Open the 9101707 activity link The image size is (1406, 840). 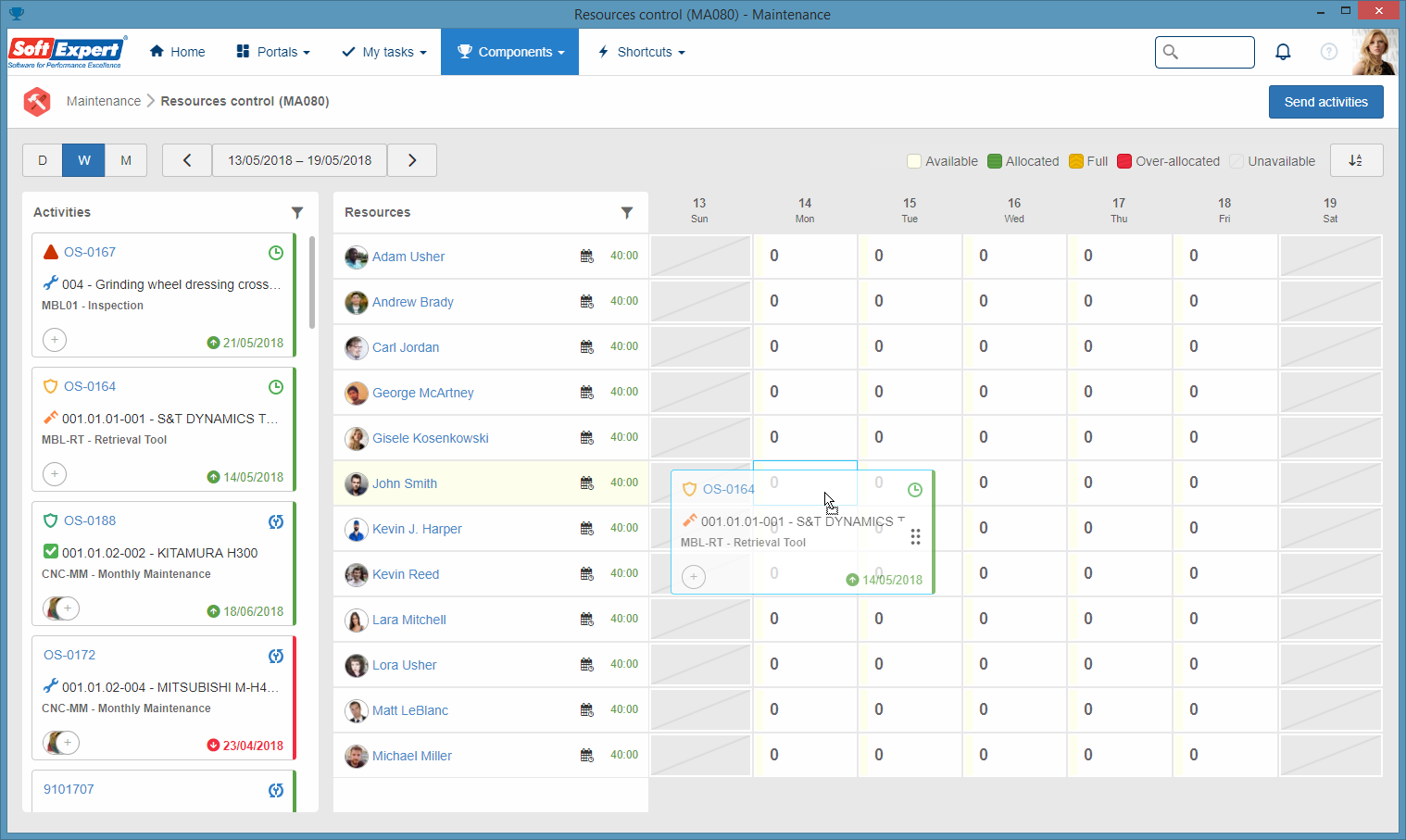click(x=69, y=789)
